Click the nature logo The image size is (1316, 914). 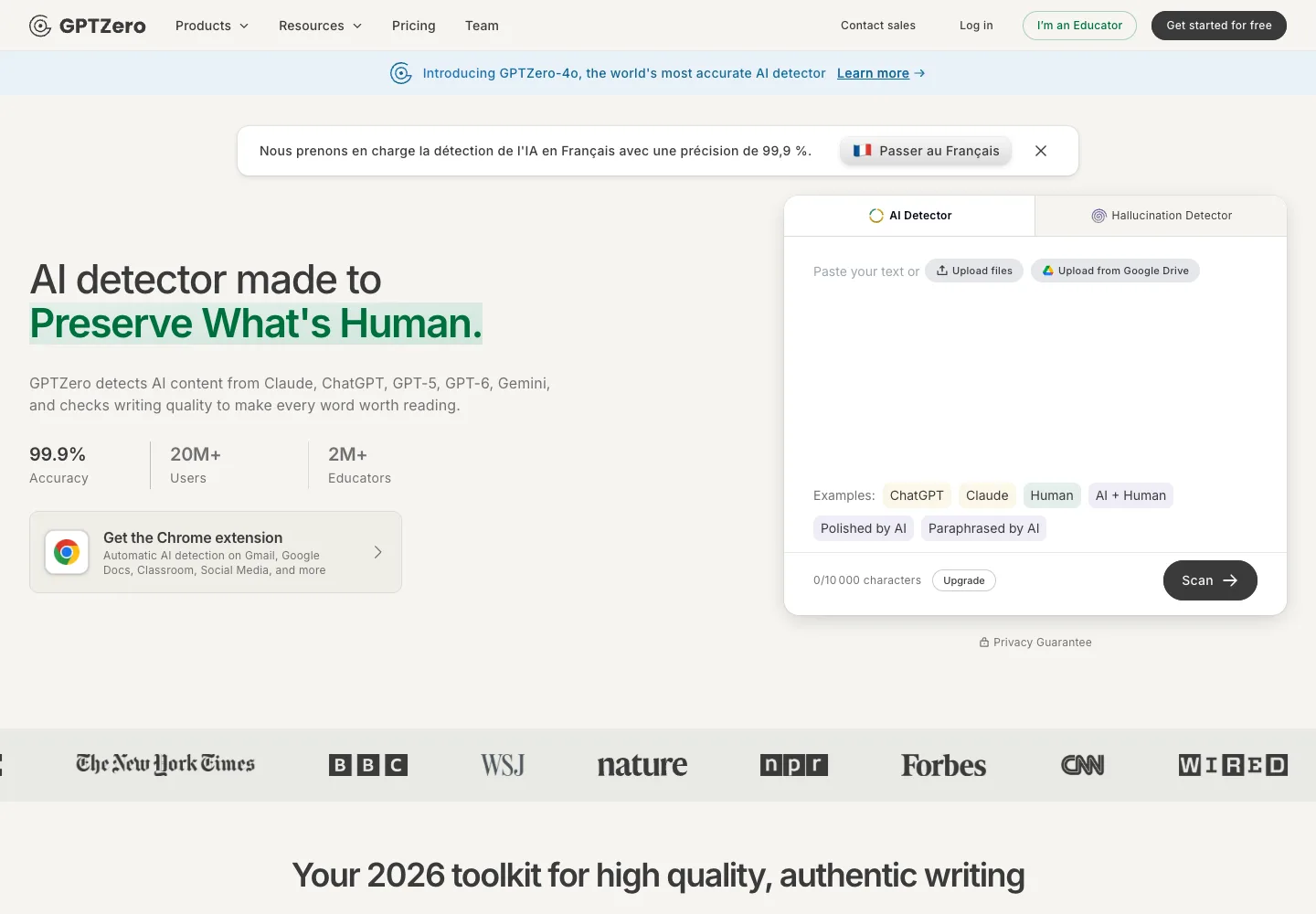tap(642, 765)
